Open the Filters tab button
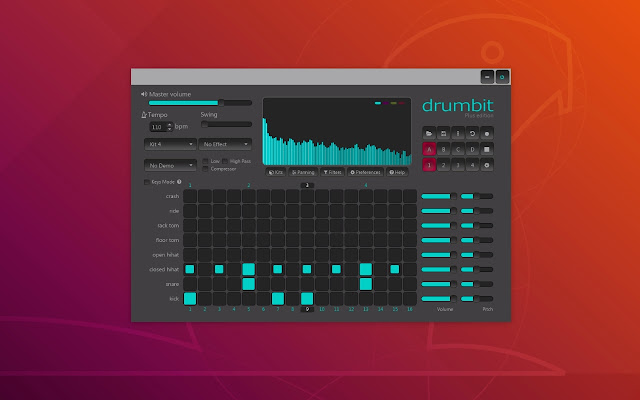 (332, 172)
